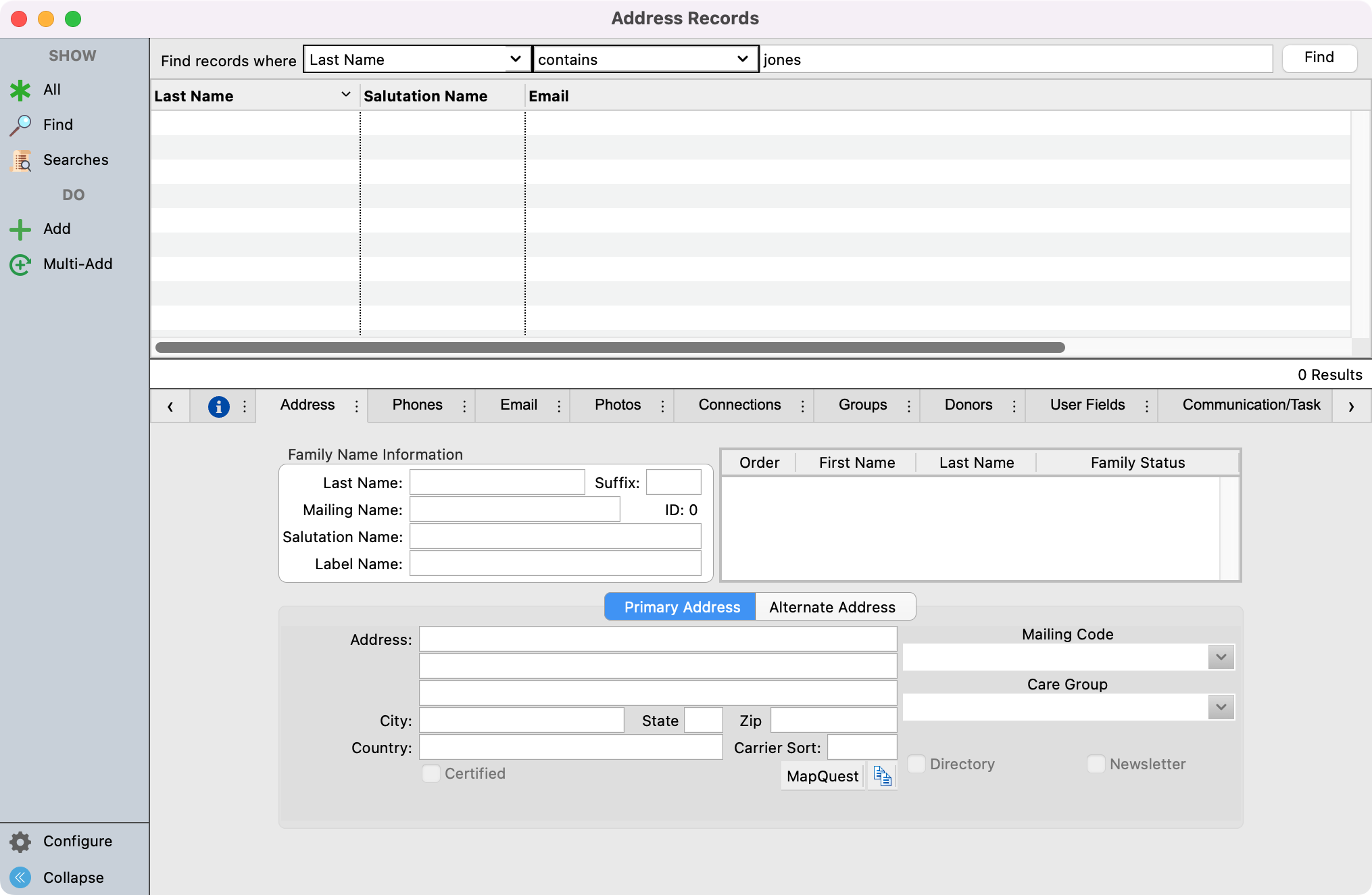Image resolution: width=1372 pixels, height=895 pixels.
Task: Click the MapQuest button
Action: (823, 776)
